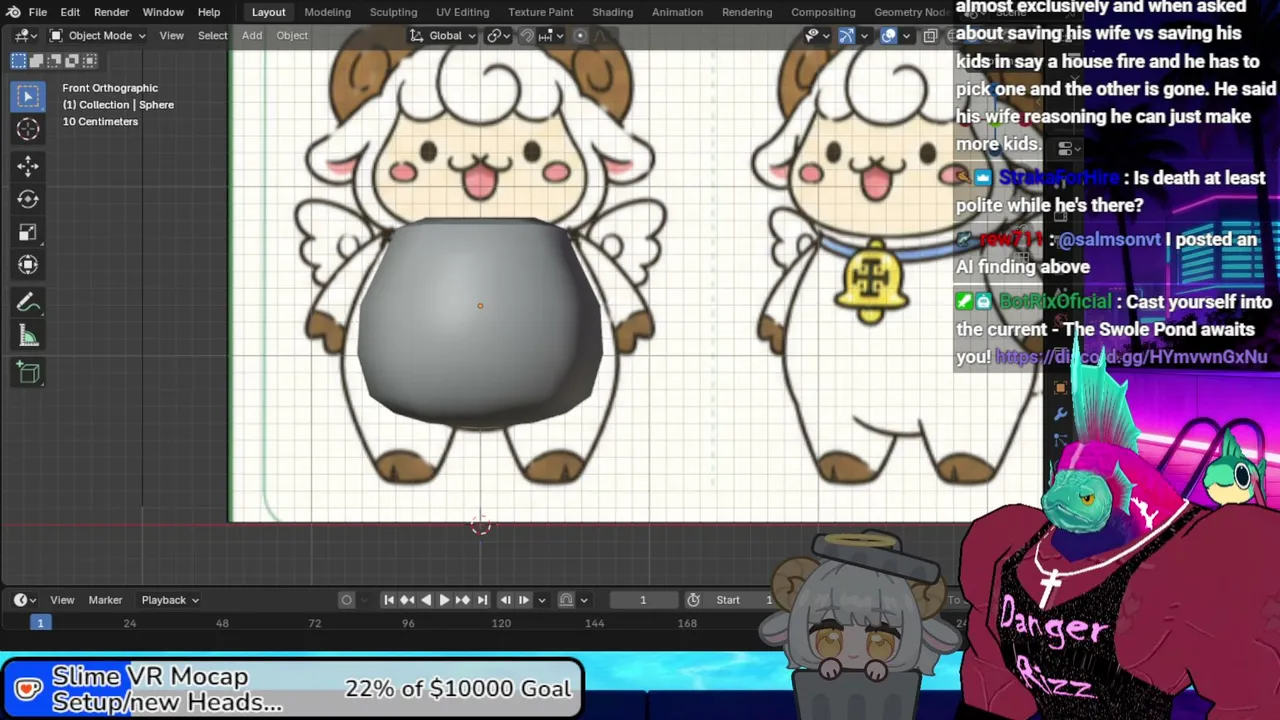The image size is (1280, 720).
Task: Step to previous keyframe type marker
Action: [505, 600]
